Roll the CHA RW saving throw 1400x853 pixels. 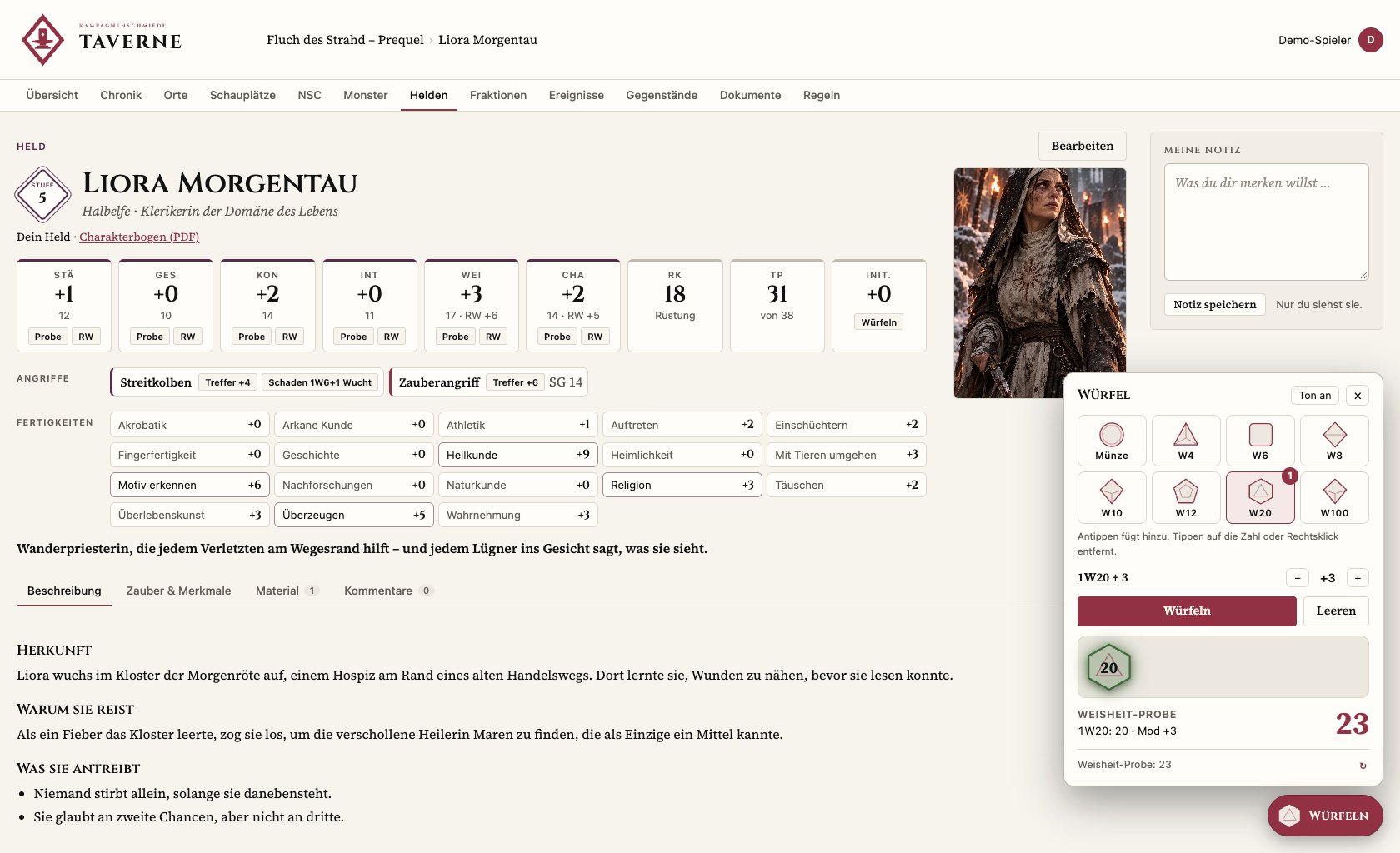tap(595, 337)
